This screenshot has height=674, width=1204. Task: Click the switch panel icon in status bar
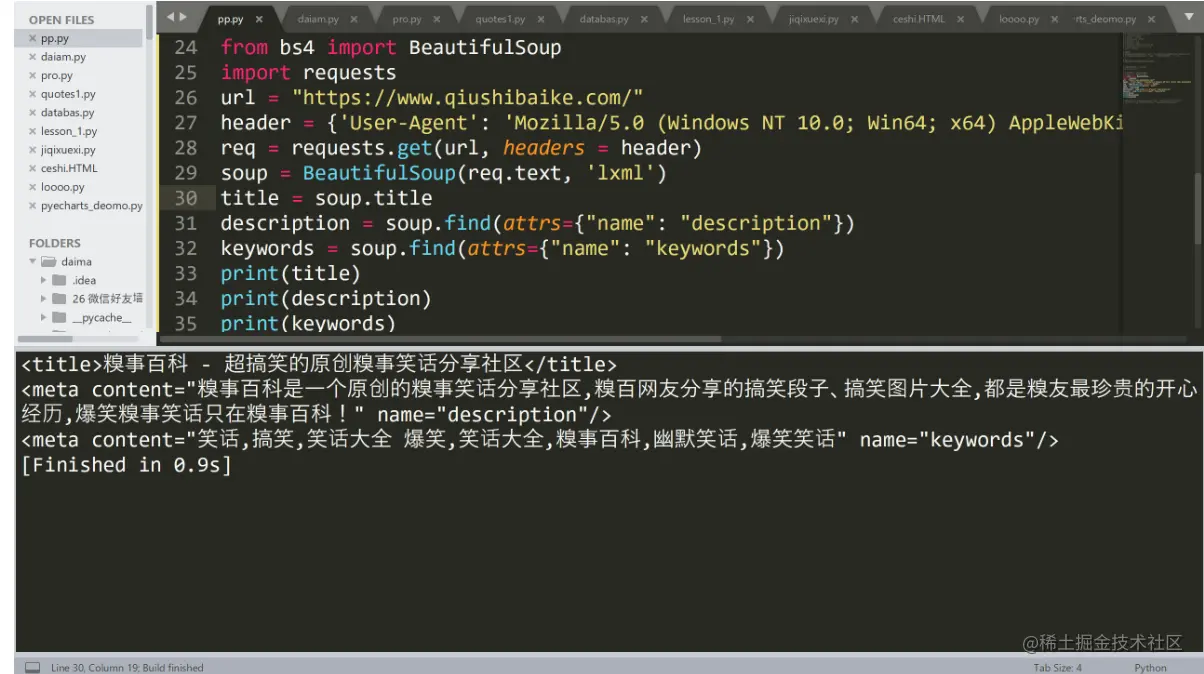tap(32, 667)
